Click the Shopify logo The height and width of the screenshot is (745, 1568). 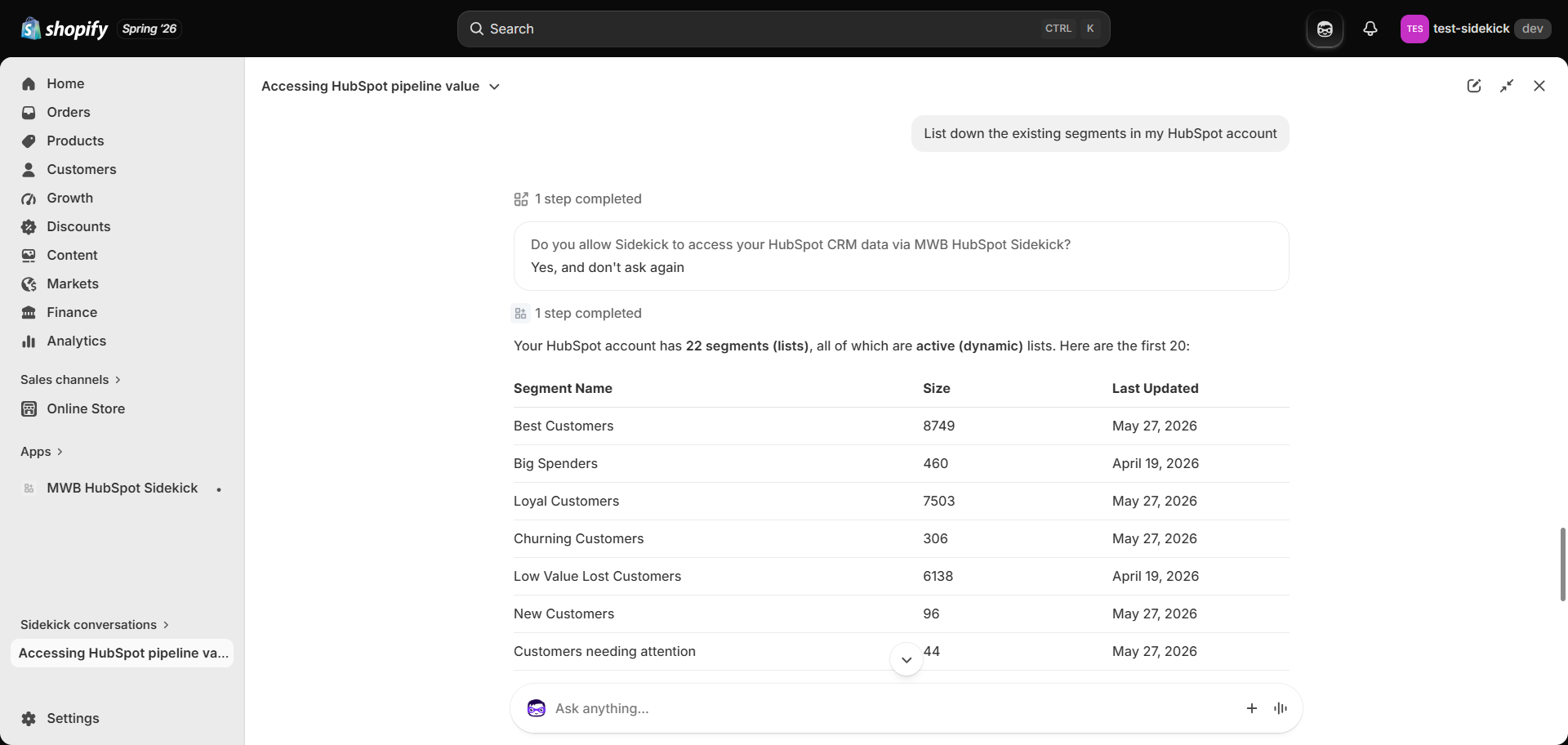pyautogui.click(x=65, y=29)
